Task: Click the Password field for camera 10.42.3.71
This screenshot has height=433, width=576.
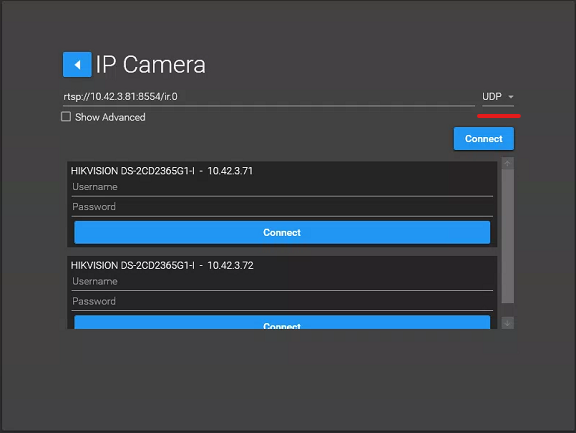Action: [282, 207]
